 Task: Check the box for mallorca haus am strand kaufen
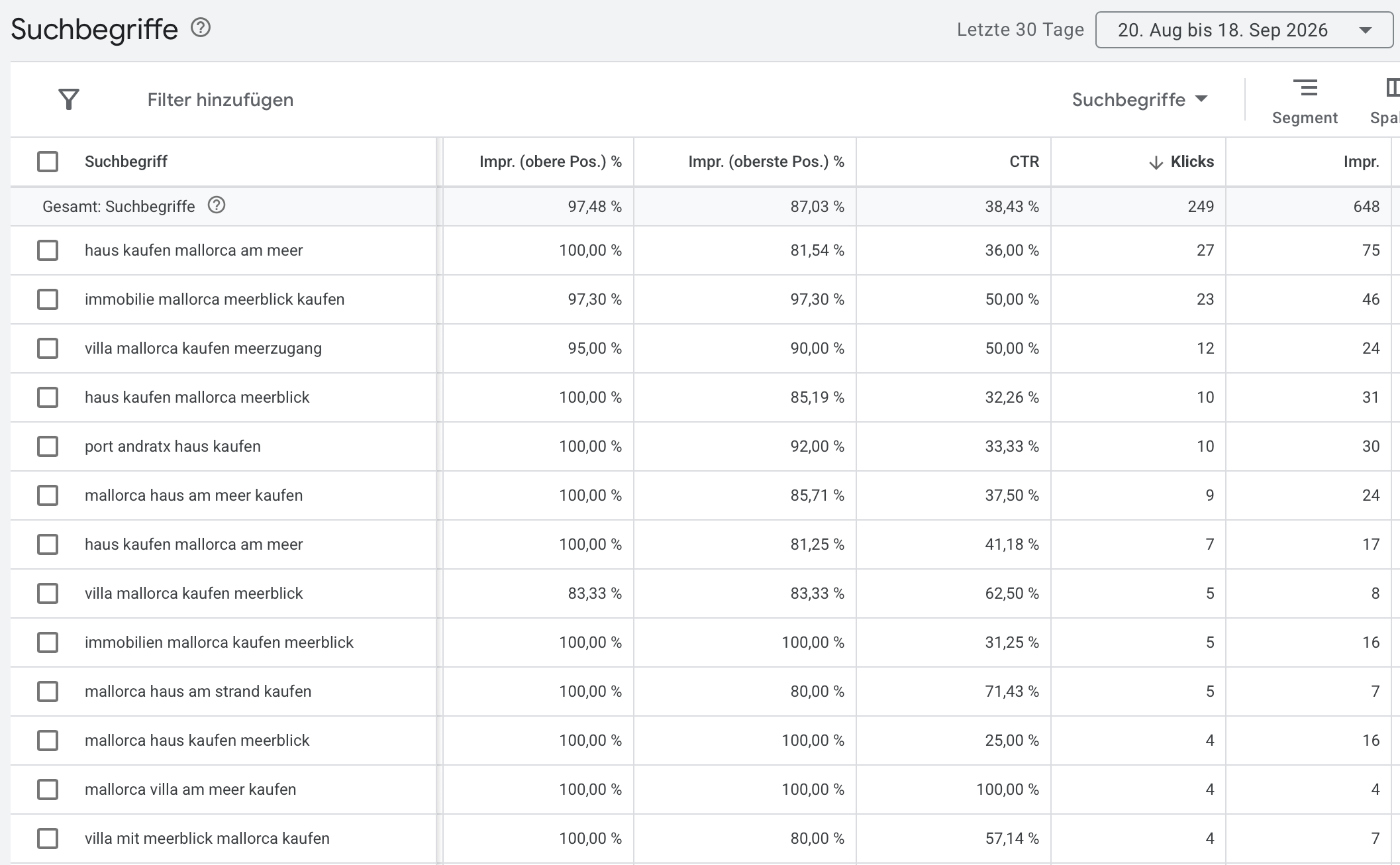[x=48, y=691]
